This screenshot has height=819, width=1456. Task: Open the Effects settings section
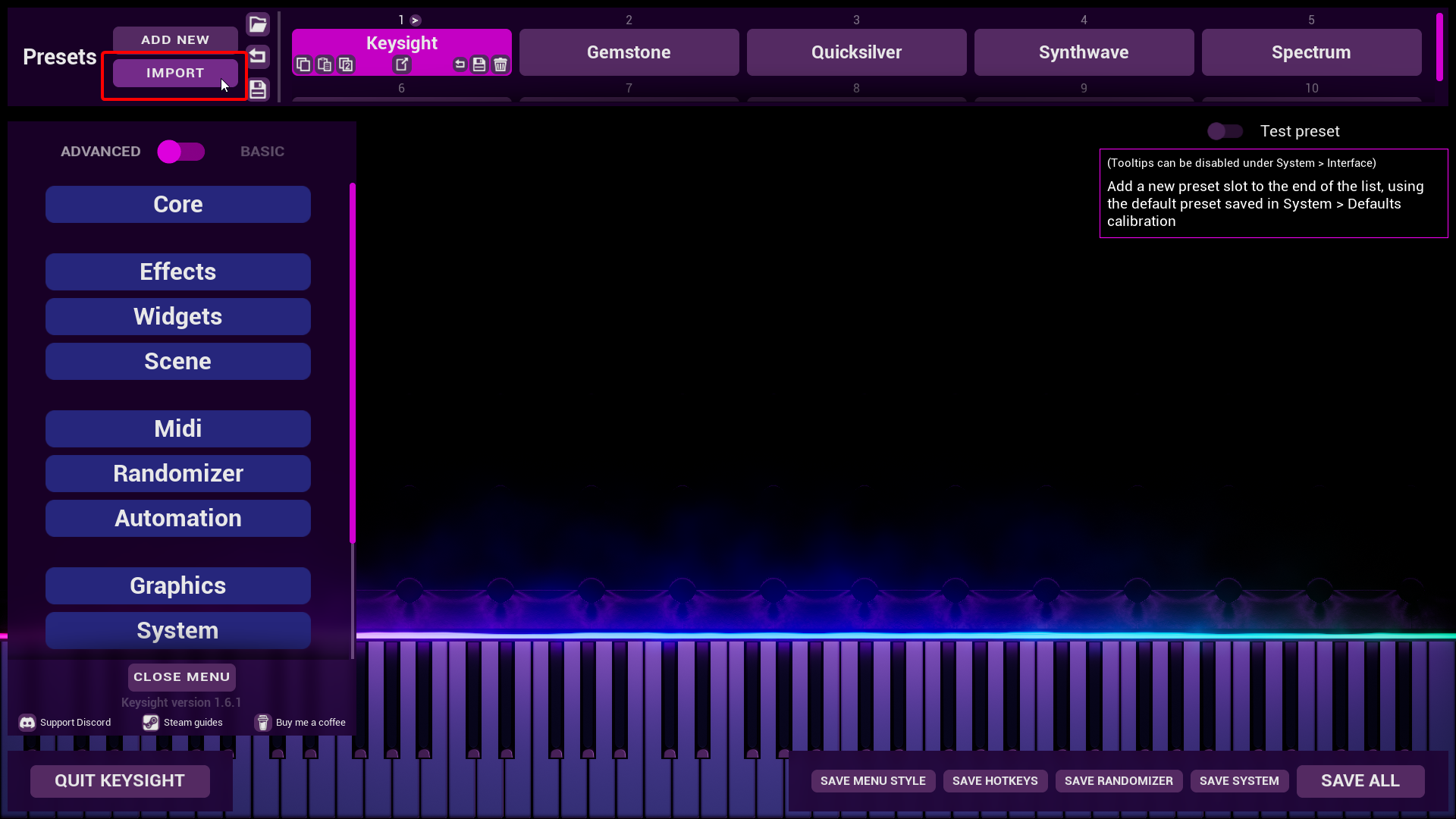pos(178,271)
